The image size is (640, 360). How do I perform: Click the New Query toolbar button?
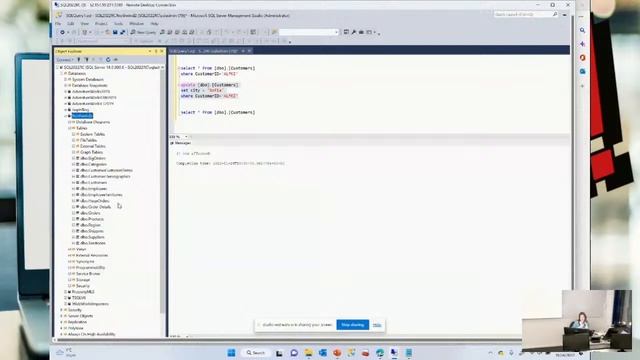(143, 32)
